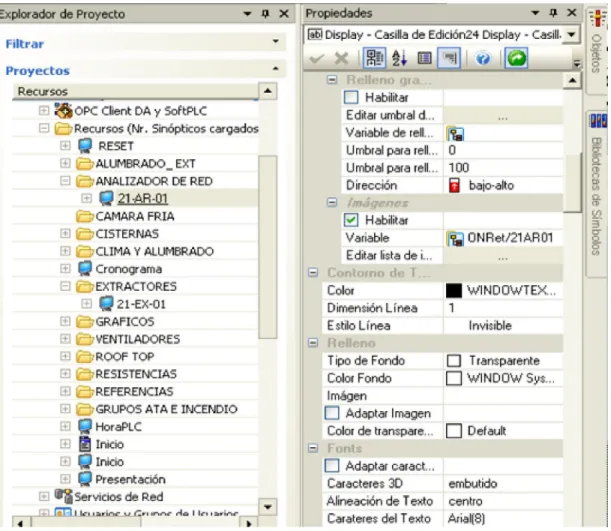Check the Adaptar caract... checkbox

(x=332, y=466)
